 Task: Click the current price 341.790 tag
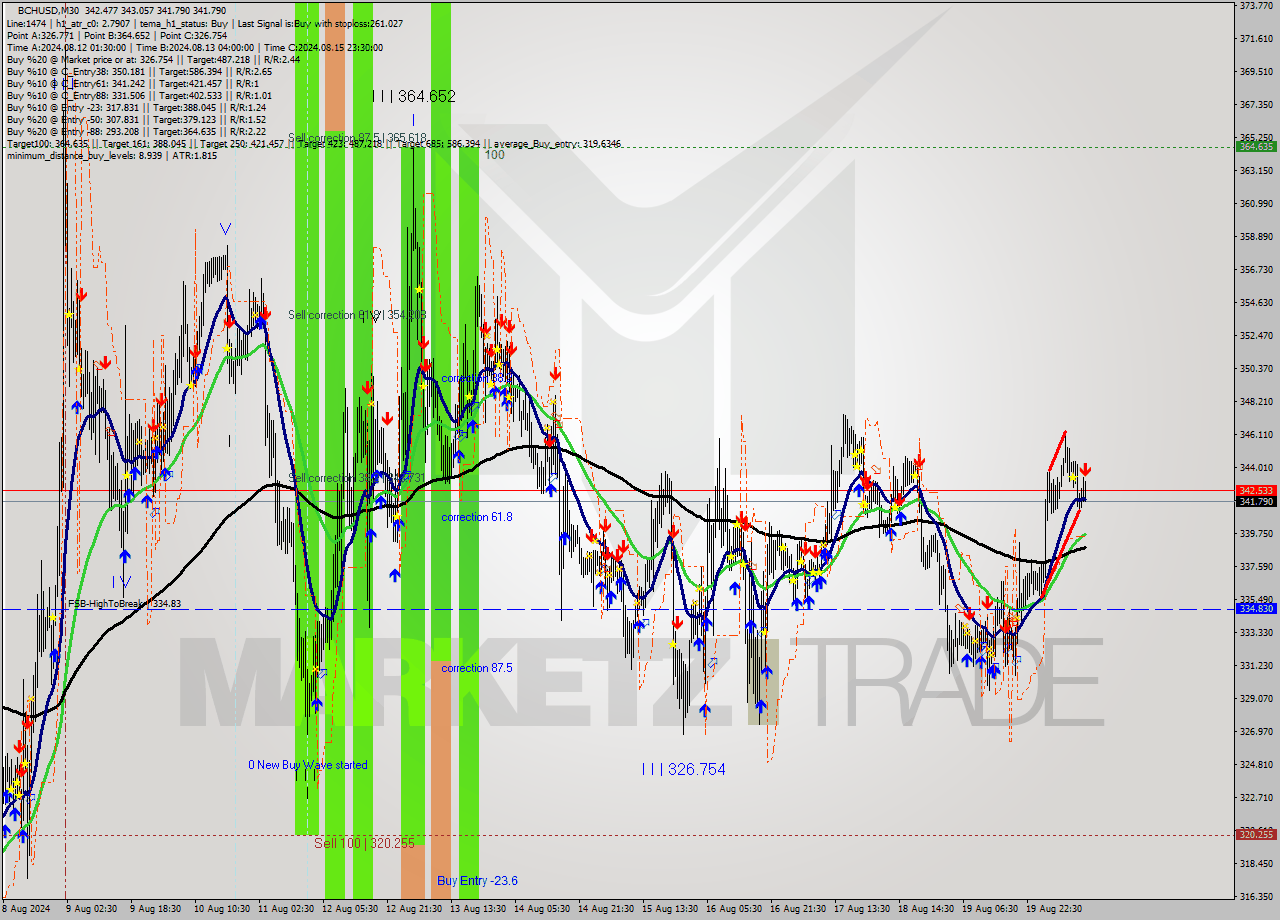[x=1256, y=502]
